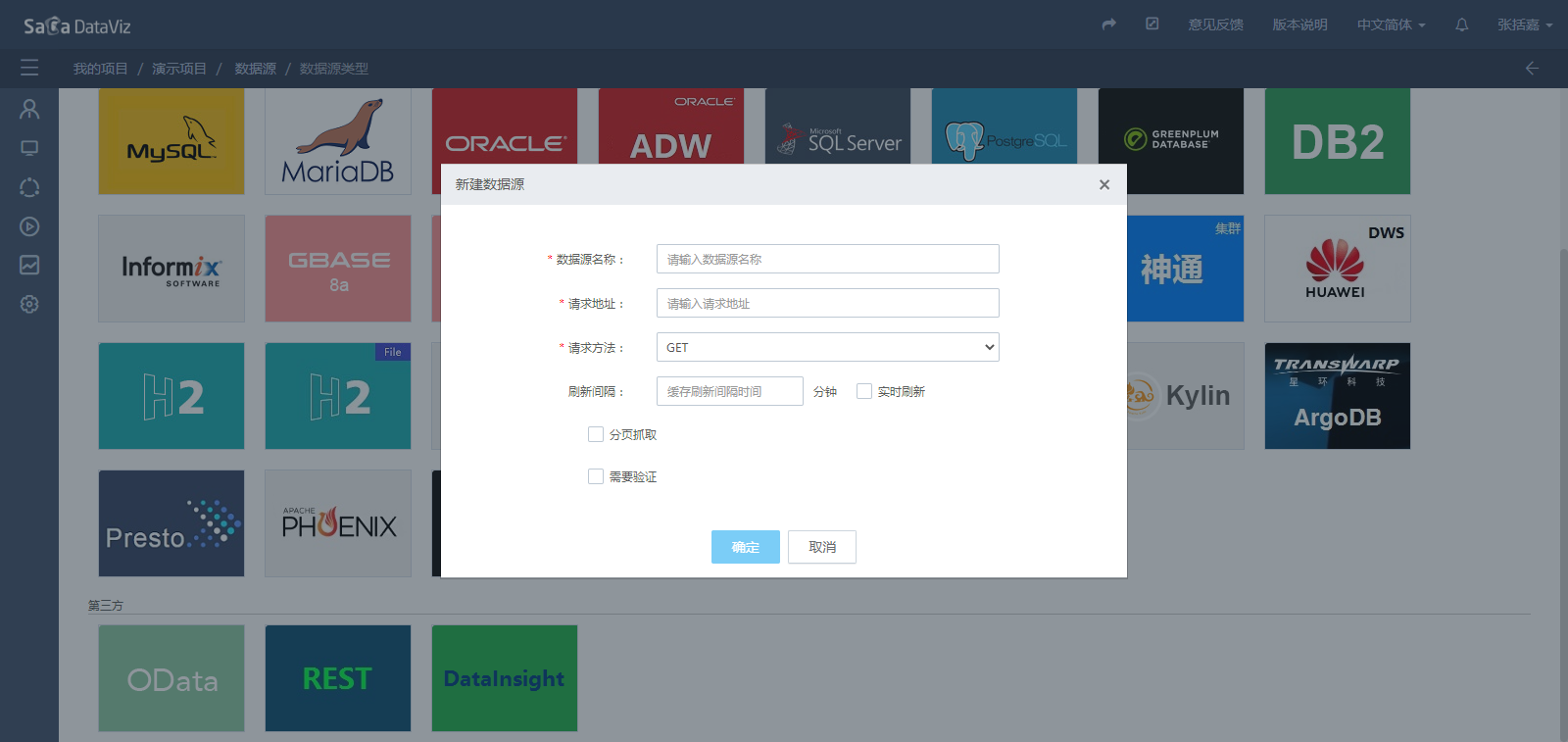Select the MariaDB data source tile
Screen dimensions: 1568x742
[338, 141]
